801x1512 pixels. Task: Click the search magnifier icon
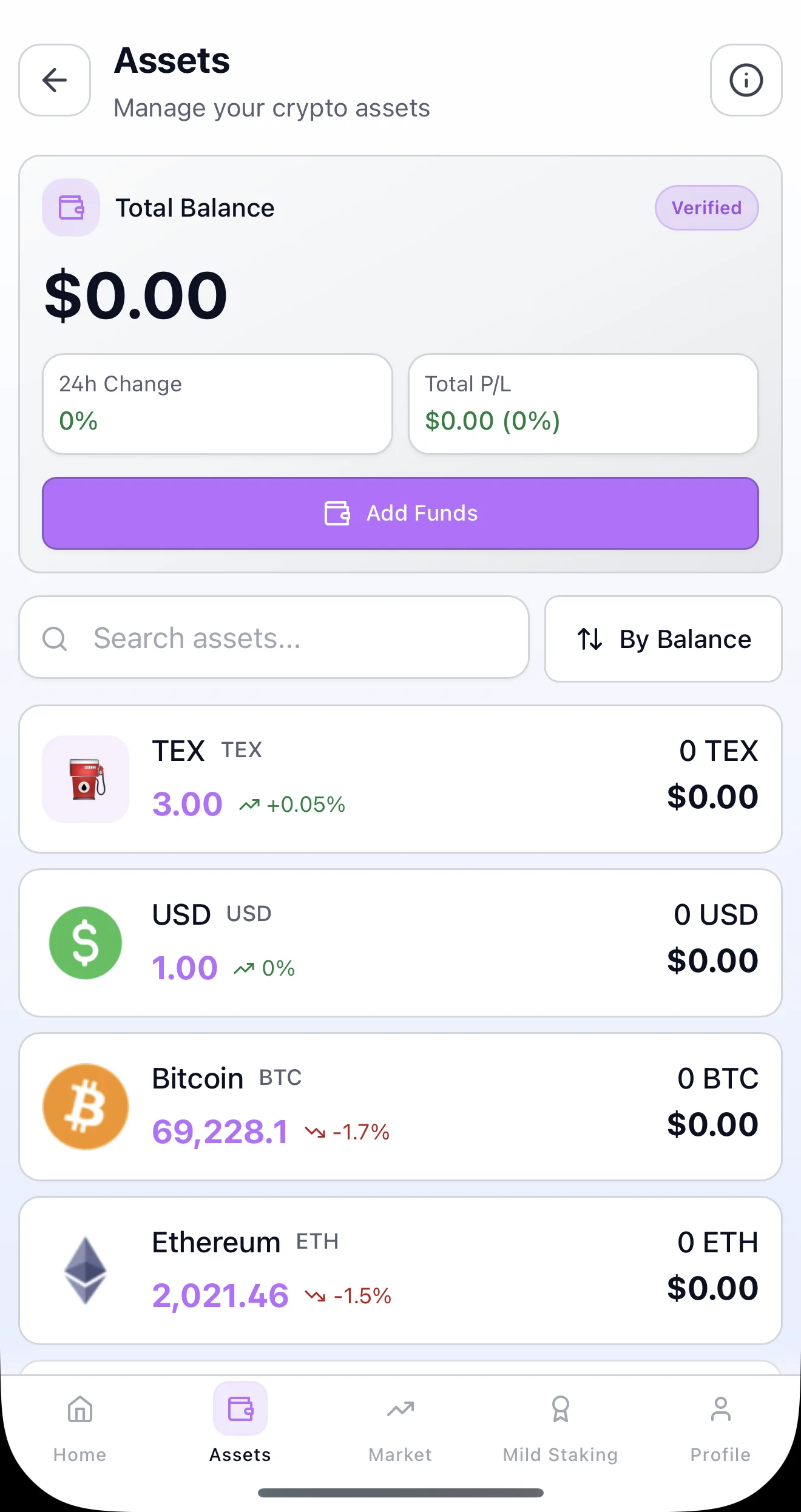(x=55, y=638)
